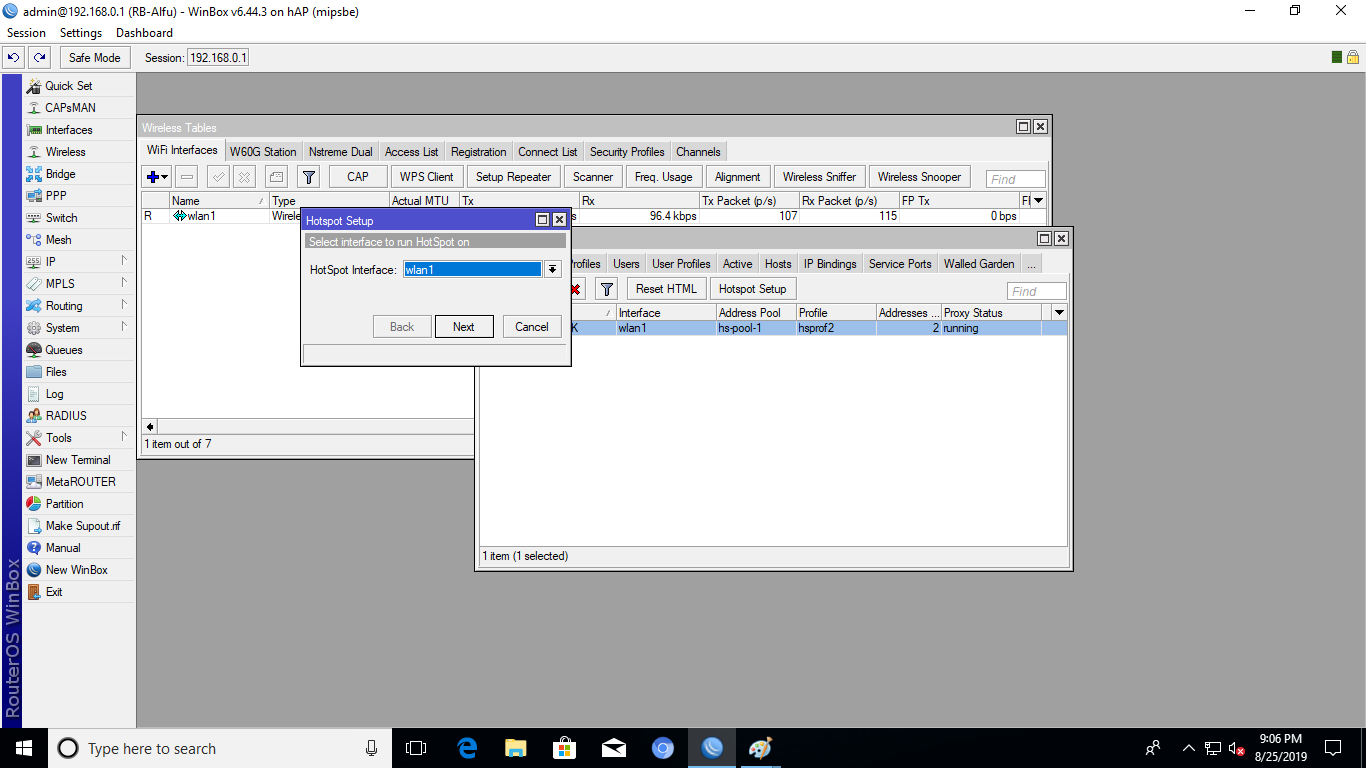Screen dimensions: 1366x768
Task: Open column dropdown in Wireless Tables header
Action: [x=1038, y=201]
